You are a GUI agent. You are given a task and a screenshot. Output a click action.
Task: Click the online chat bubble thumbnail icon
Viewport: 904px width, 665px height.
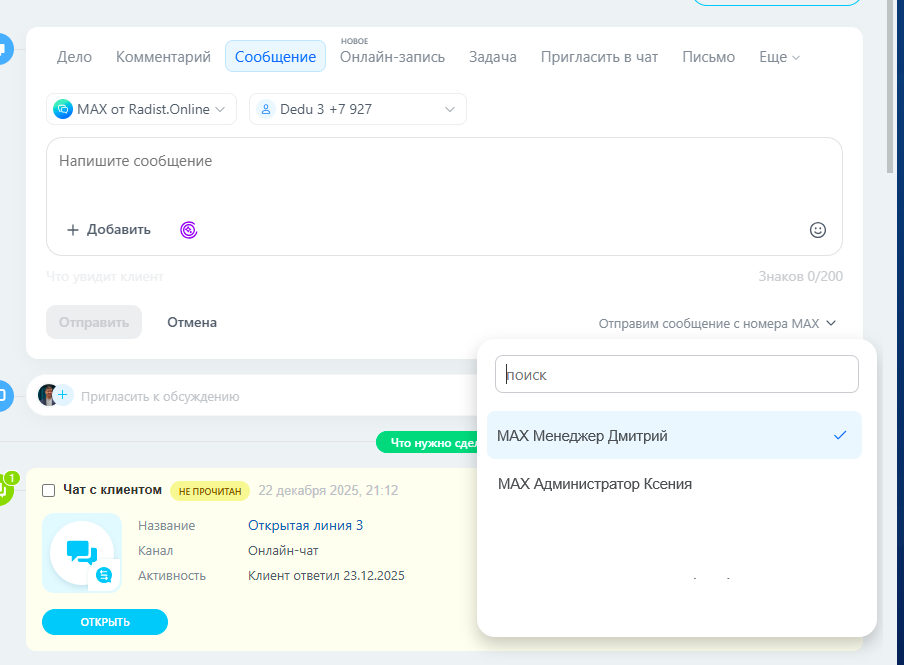(82, 553)
